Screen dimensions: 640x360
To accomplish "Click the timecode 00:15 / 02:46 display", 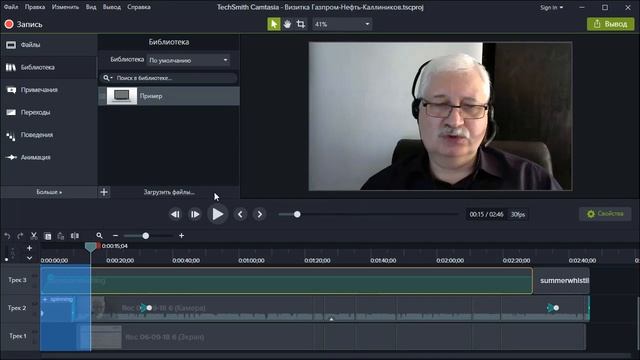I will 486,214.
